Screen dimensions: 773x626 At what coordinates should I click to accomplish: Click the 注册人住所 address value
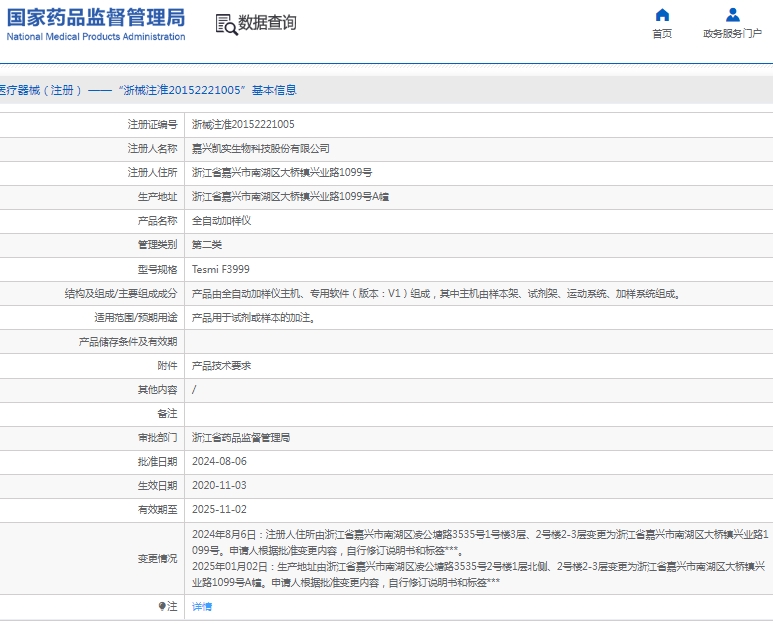pyautogui.click(x=282, y=173)
